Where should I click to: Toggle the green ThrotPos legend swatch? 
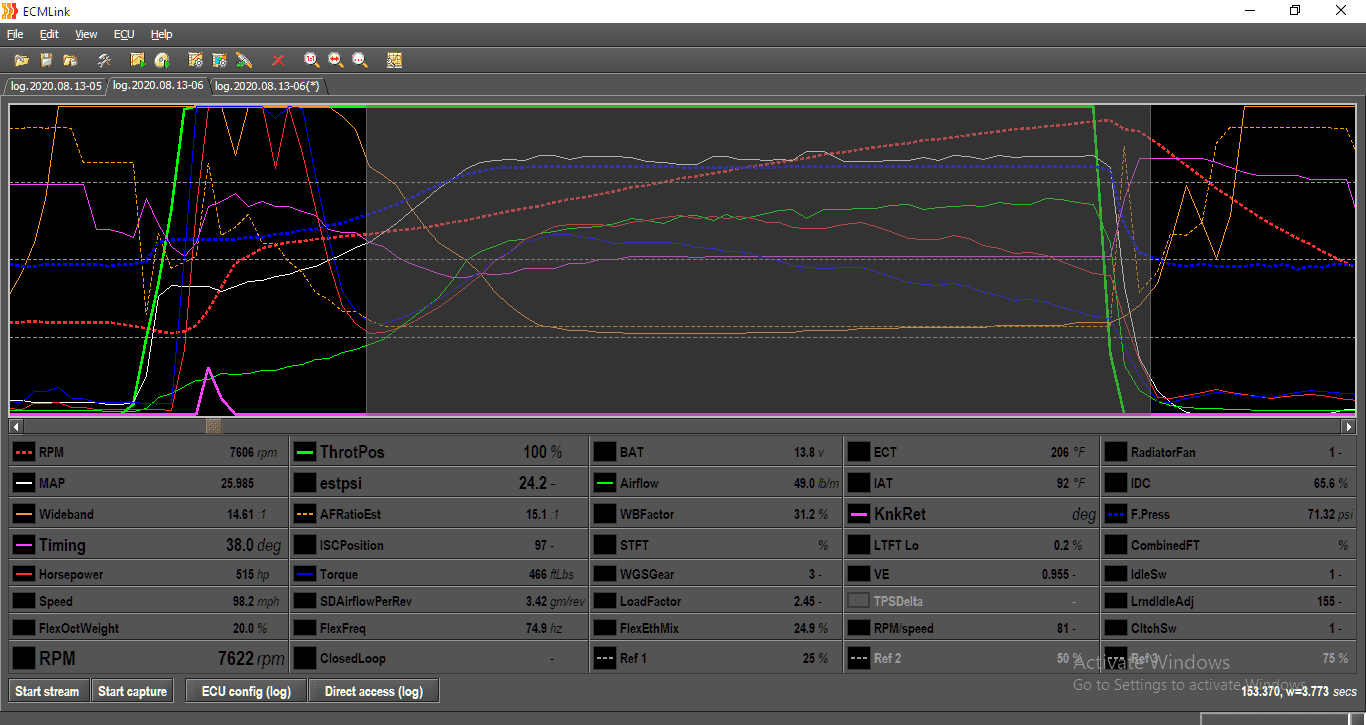[304, 452]
